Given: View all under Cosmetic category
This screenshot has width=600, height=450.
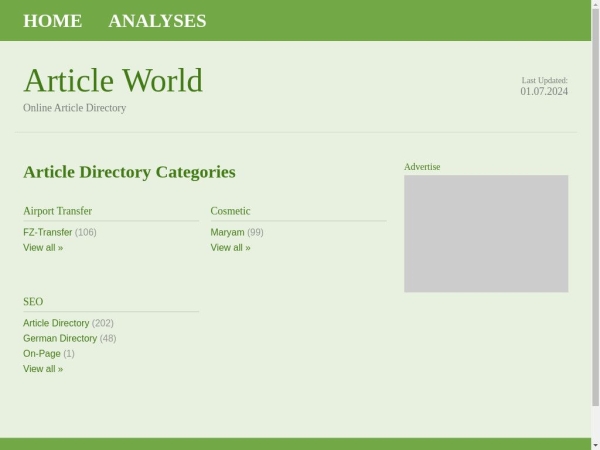Looking at the screenshot, I should click(230, 248).
